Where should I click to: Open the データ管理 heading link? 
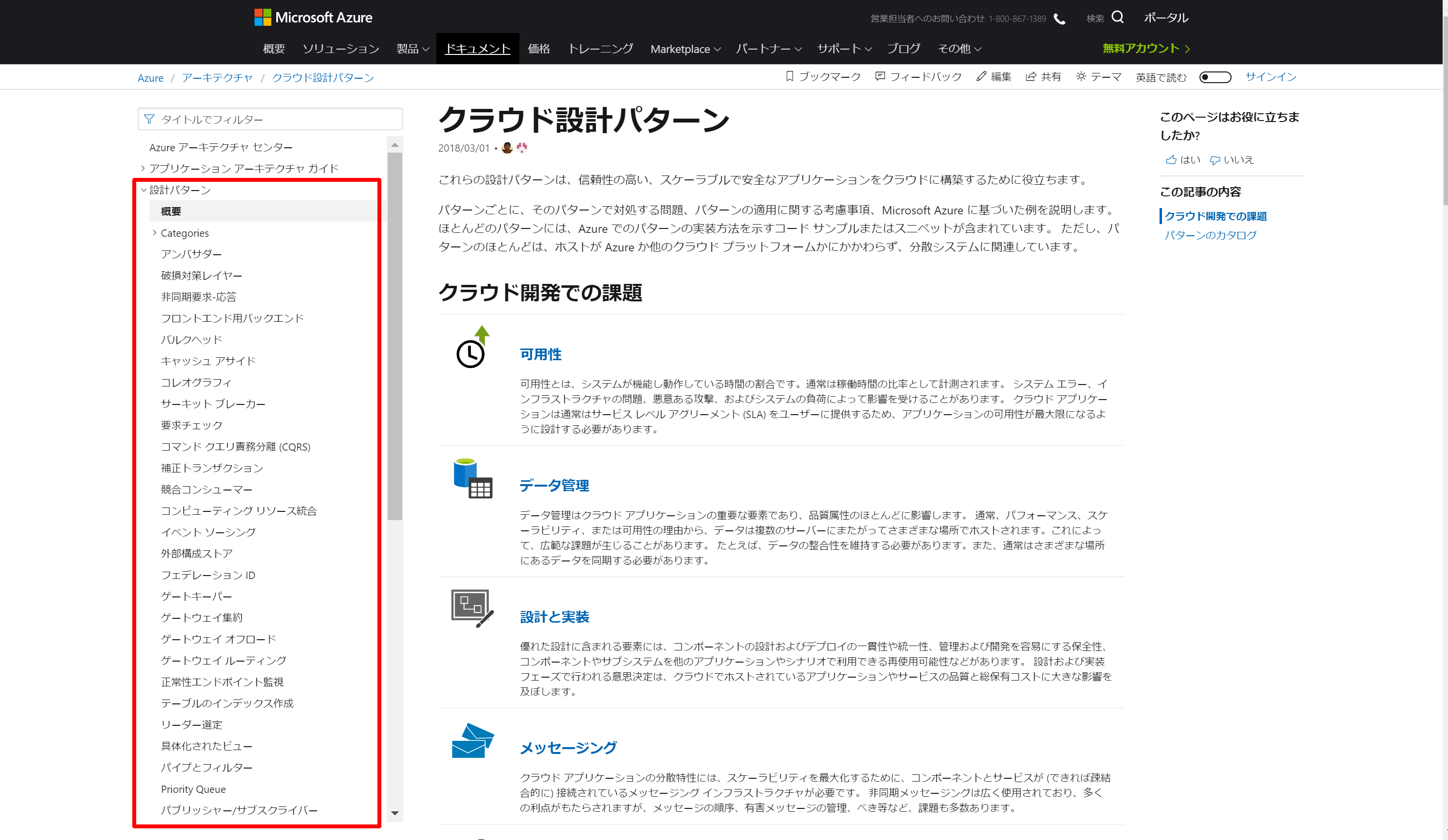click(554, 485)
